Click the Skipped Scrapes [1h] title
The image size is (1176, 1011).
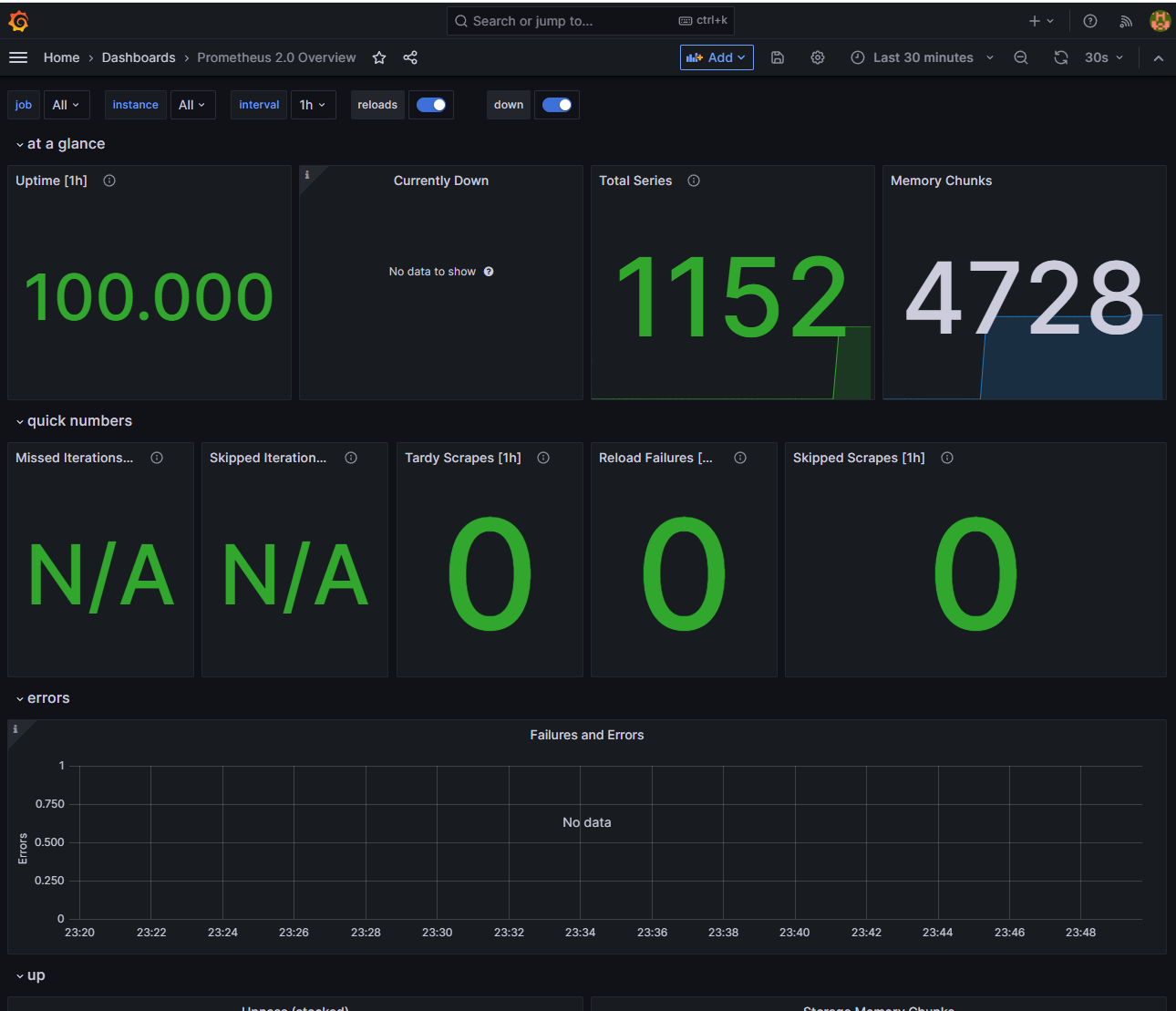tap(859, 458)
